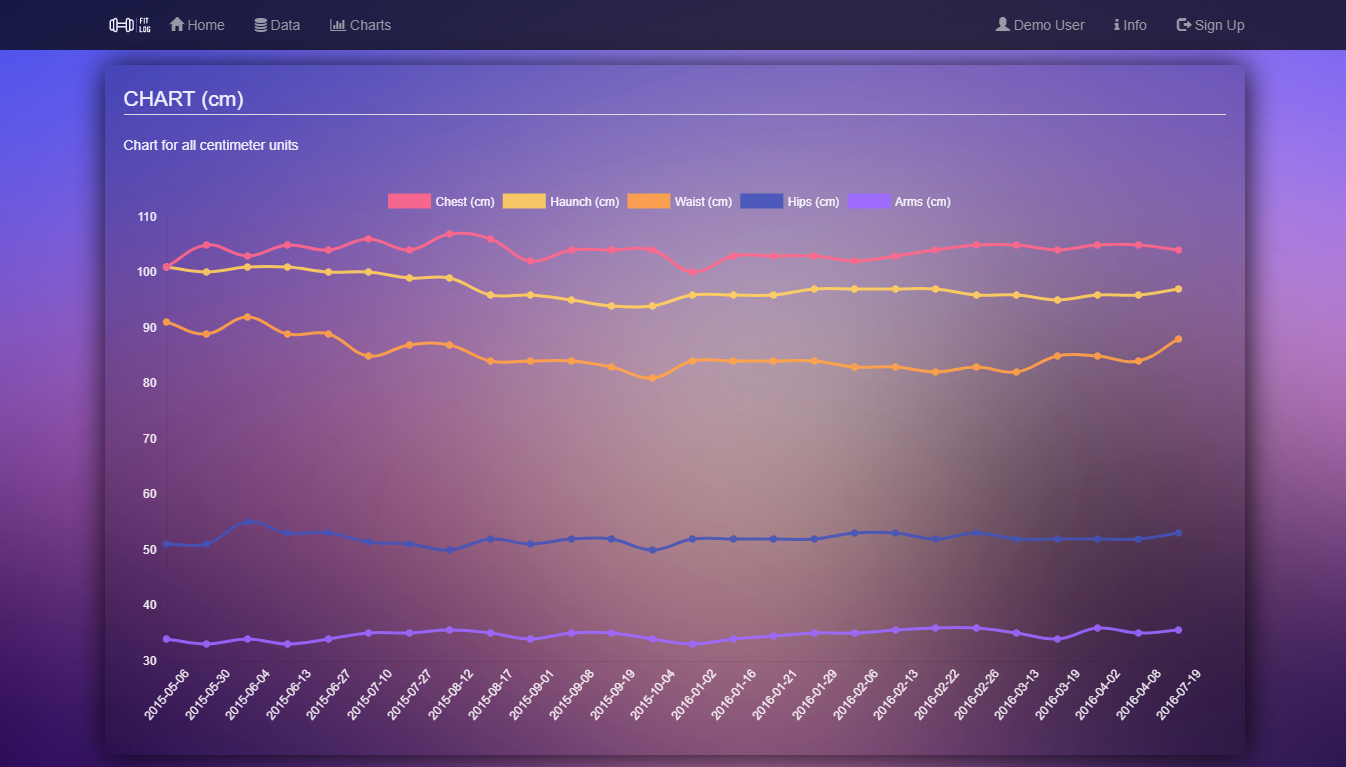Viewport: 1346px width, 767px height.
Task: Click the Data stacked-layers icon
Action: pos(259,24)
